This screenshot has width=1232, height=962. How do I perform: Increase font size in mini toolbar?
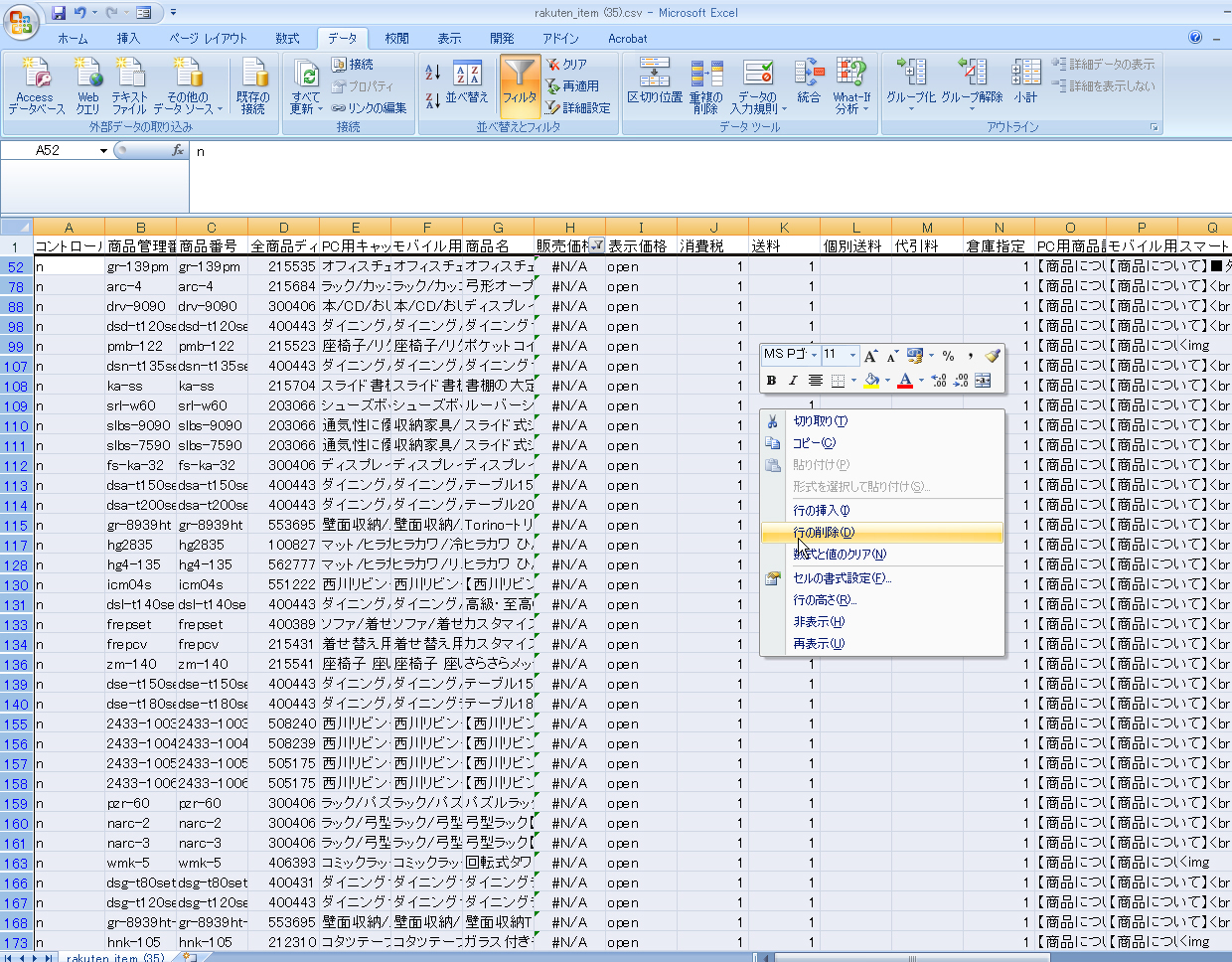[870, 355]
